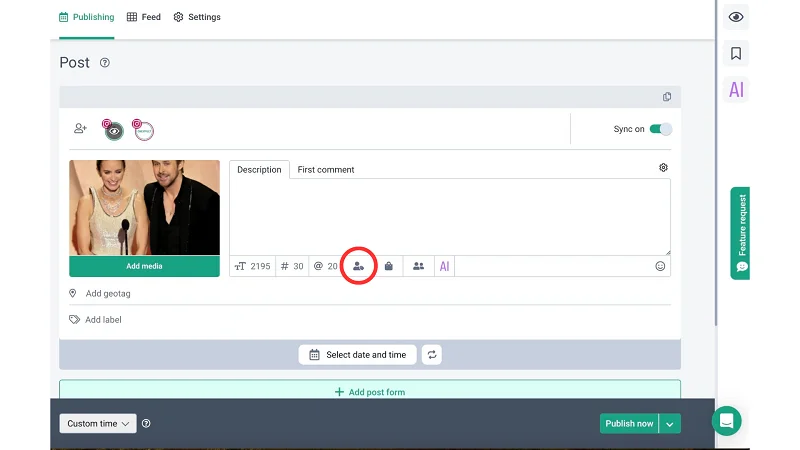
Task: Click the repeat post icon
Action: pos(431,355)
